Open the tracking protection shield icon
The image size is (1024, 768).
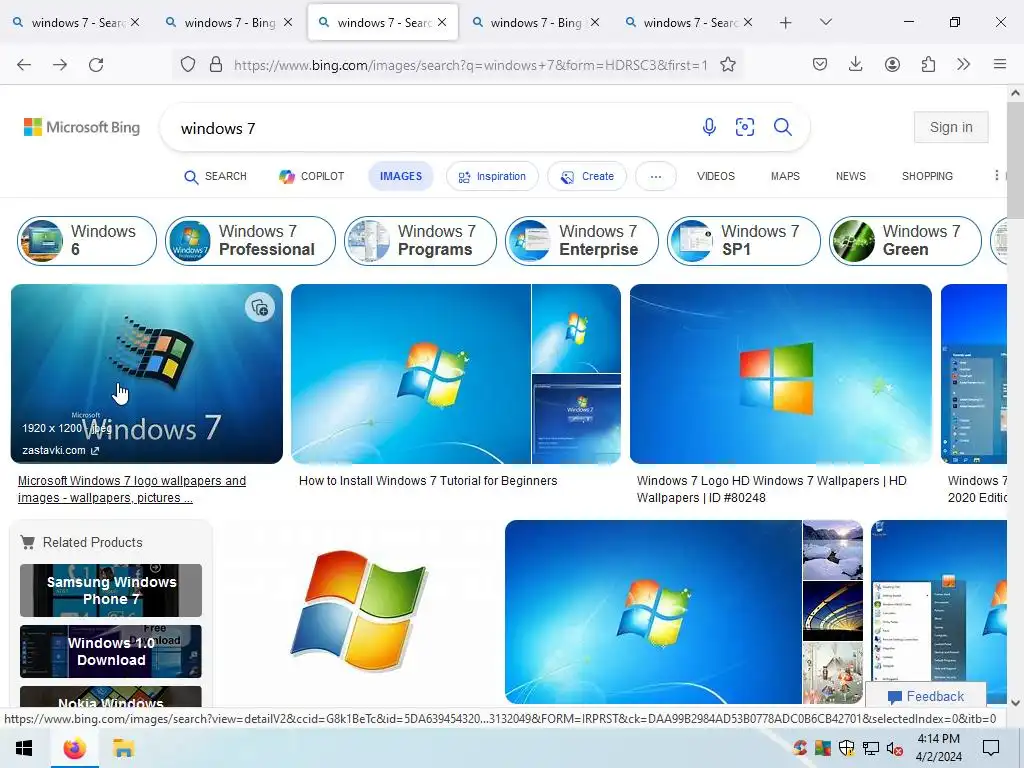(x=188, y=65)
